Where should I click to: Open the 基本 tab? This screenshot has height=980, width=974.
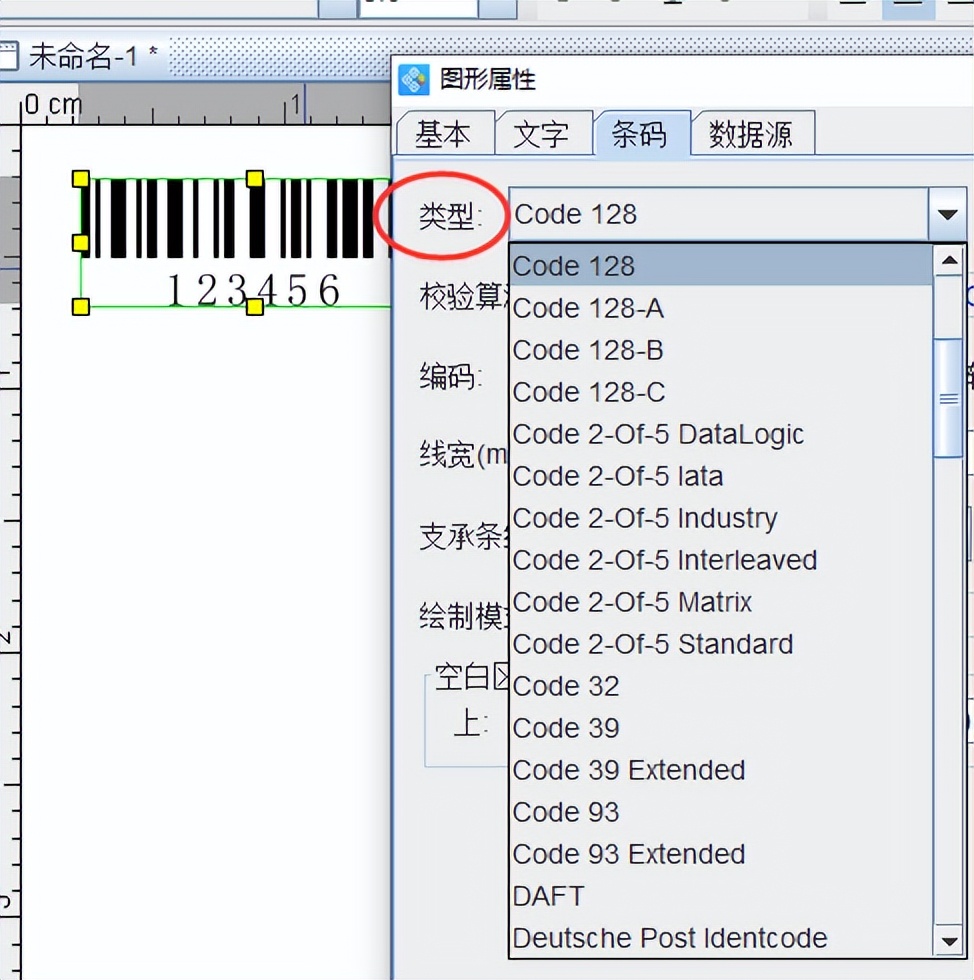(x=444, y=133)
